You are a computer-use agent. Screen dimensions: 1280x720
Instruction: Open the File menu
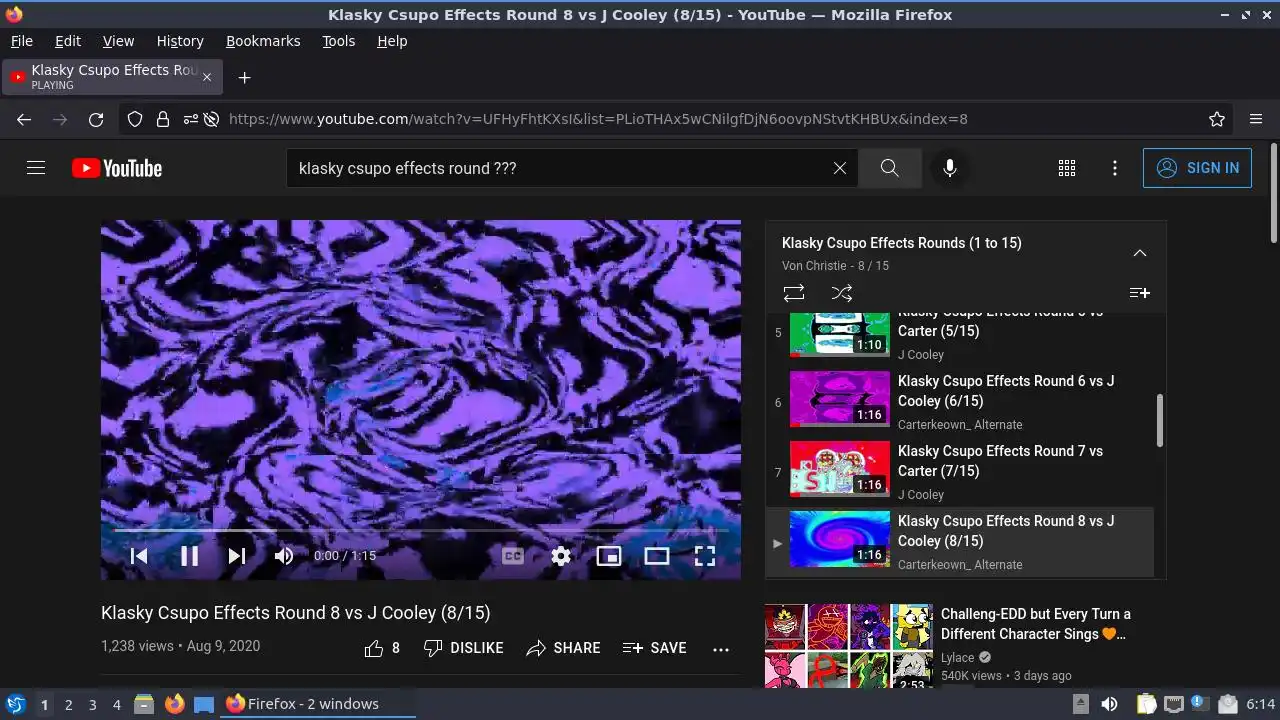21,41
